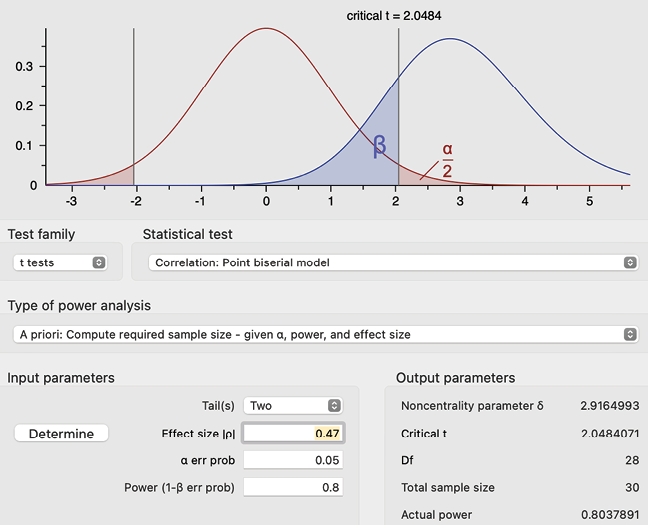Screen dimensions: 648x525
Task: Open the Tail(s) selector set to Two
Action: tap(293, 406)
